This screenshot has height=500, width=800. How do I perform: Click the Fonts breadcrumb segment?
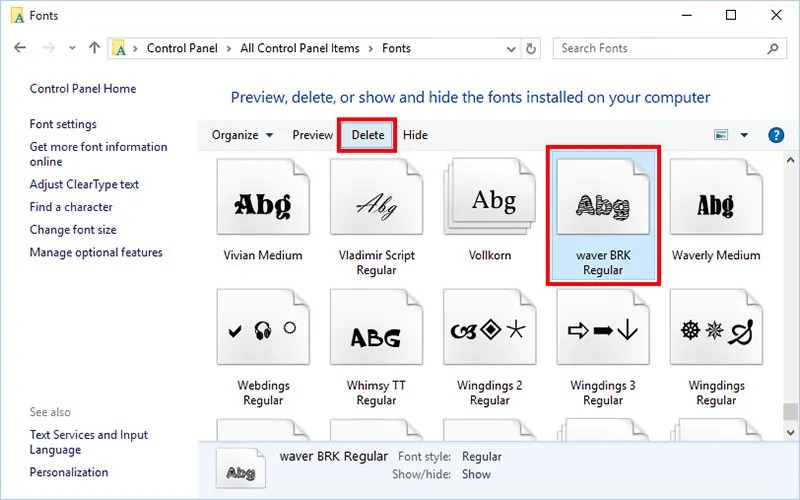pyautogui.click(x=396, y=48)
